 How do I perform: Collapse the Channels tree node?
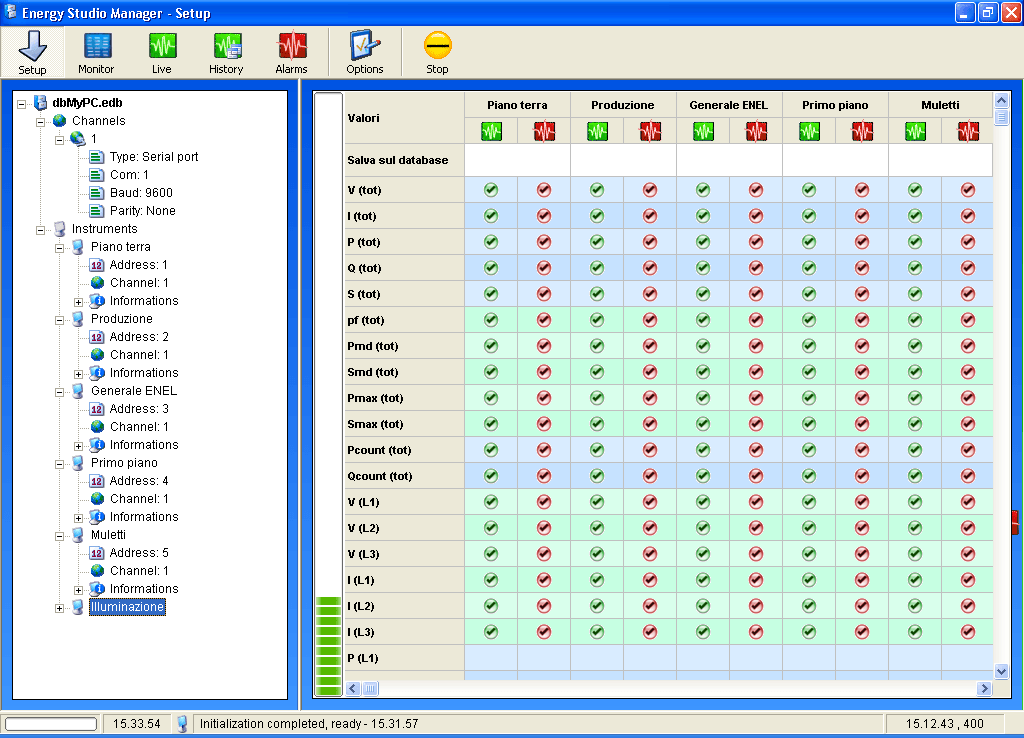tap(41, 121)
